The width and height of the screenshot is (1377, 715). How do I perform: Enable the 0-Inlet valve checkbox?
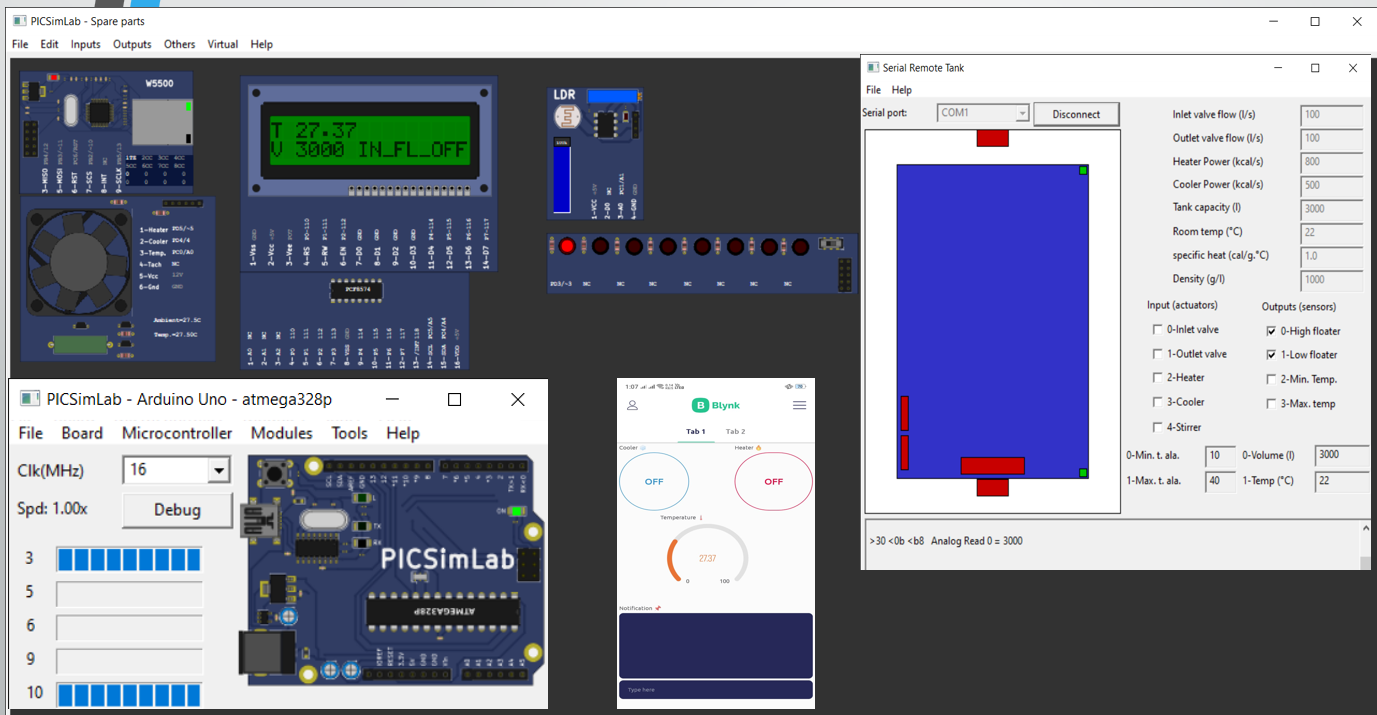point(1158,329)
